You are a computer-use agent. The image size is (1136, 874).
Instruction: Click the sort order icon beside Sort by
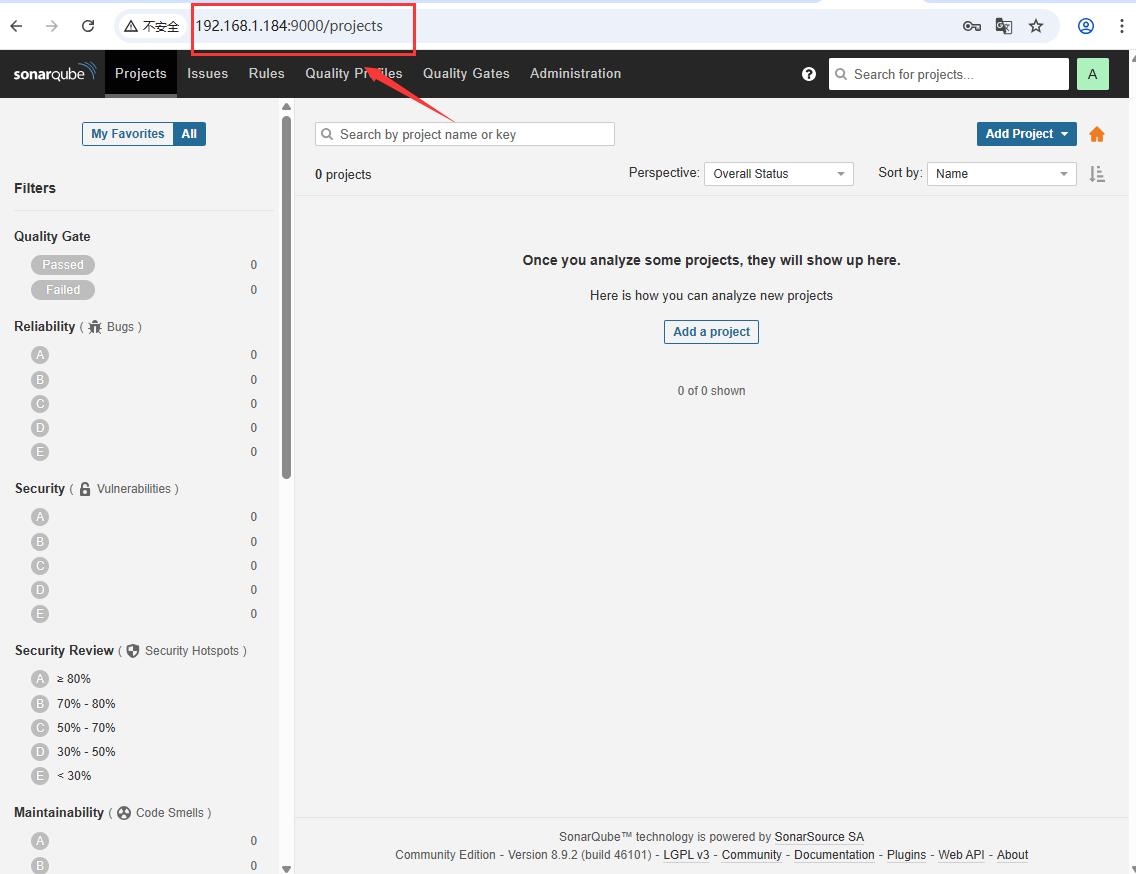1097,173
